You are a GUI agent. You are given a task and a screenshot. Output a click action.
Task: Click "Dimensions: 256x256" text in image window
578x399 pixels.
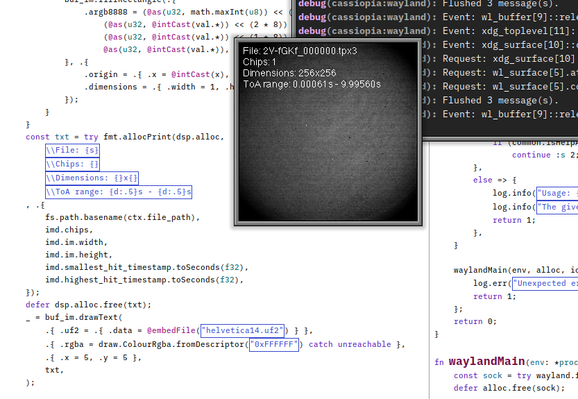pos(289,73)
